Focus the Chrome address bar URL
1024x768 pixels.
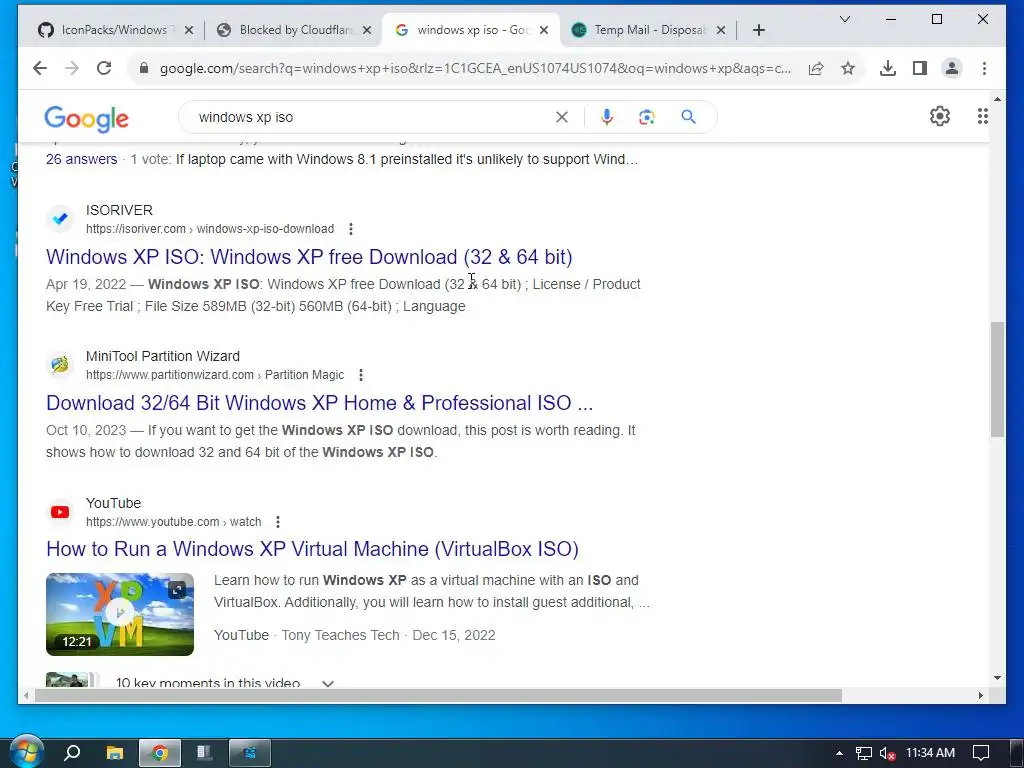[475, 68]
